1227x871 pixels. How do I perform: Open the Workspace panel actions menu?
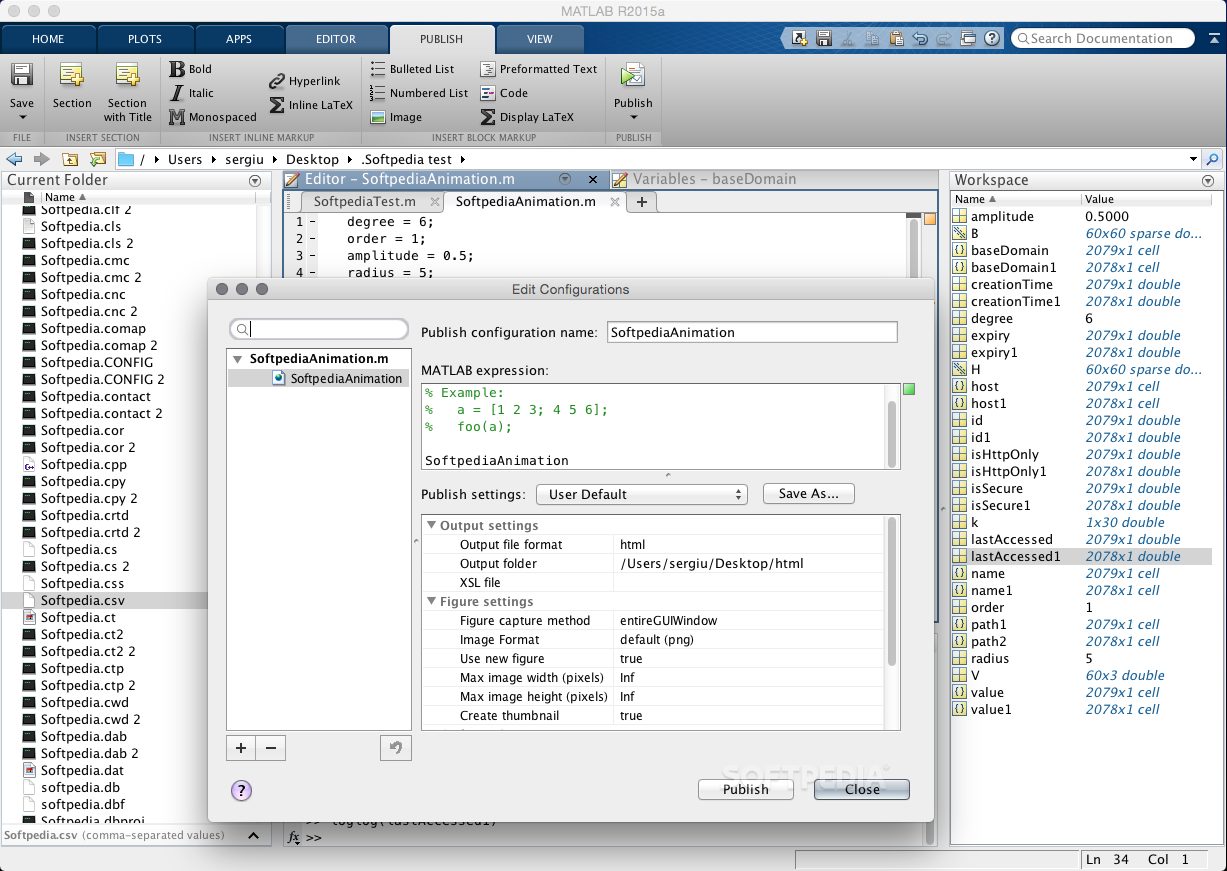1207,181
